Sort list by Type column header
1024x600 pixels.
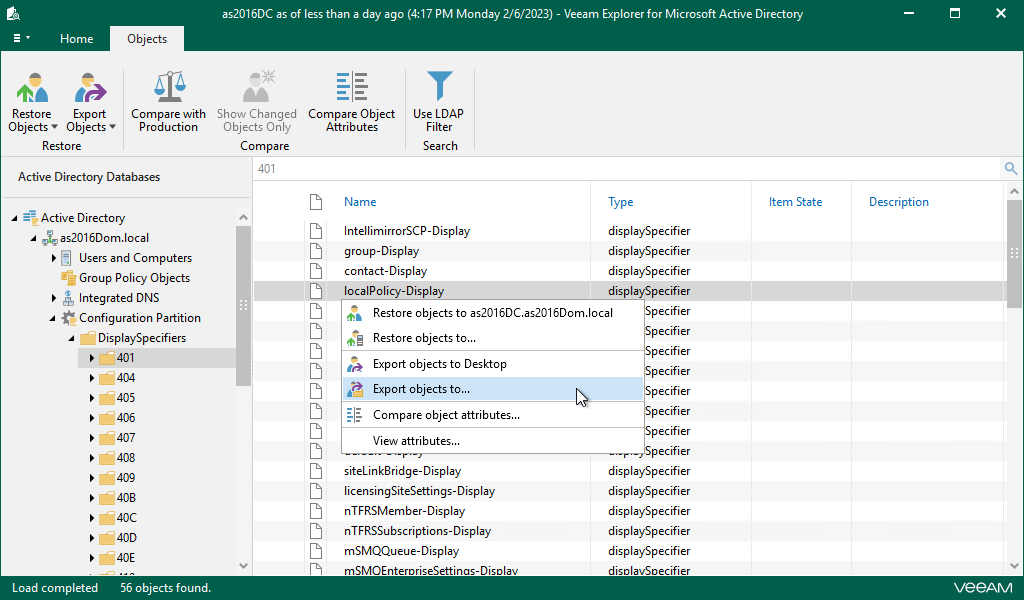click(x=620, y=202)
